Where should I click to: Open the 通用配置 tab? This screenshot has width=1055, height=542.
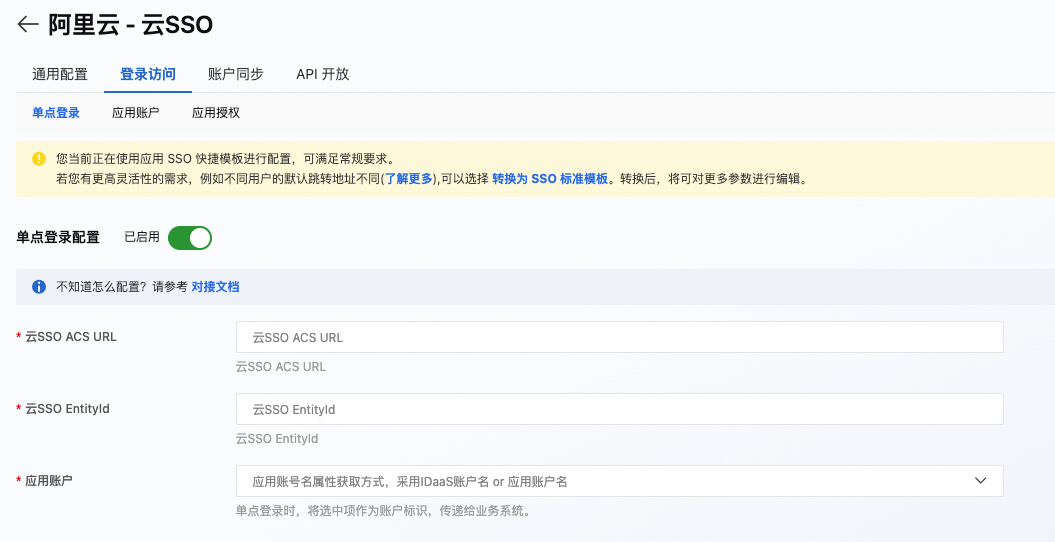pos(60,74)
